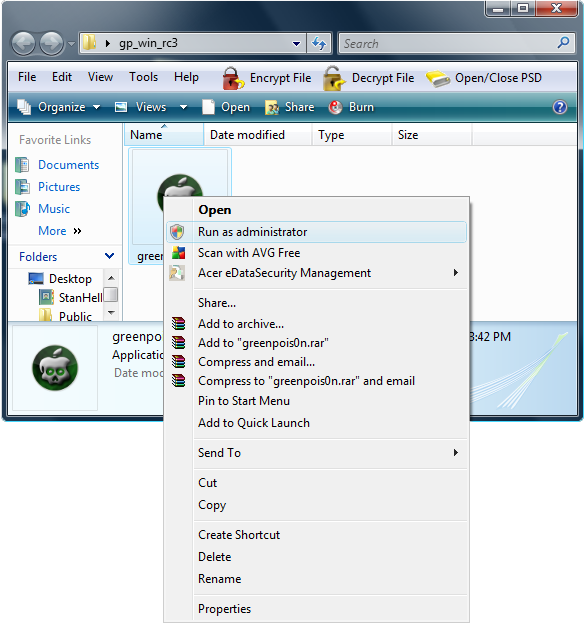Select Create Shortcut

pos(317,535)
